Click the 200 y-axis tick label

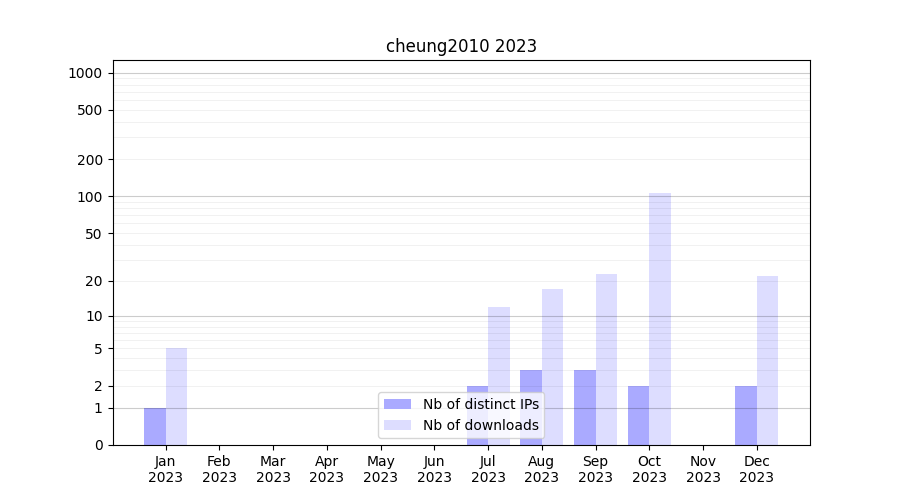pos(90,160)
